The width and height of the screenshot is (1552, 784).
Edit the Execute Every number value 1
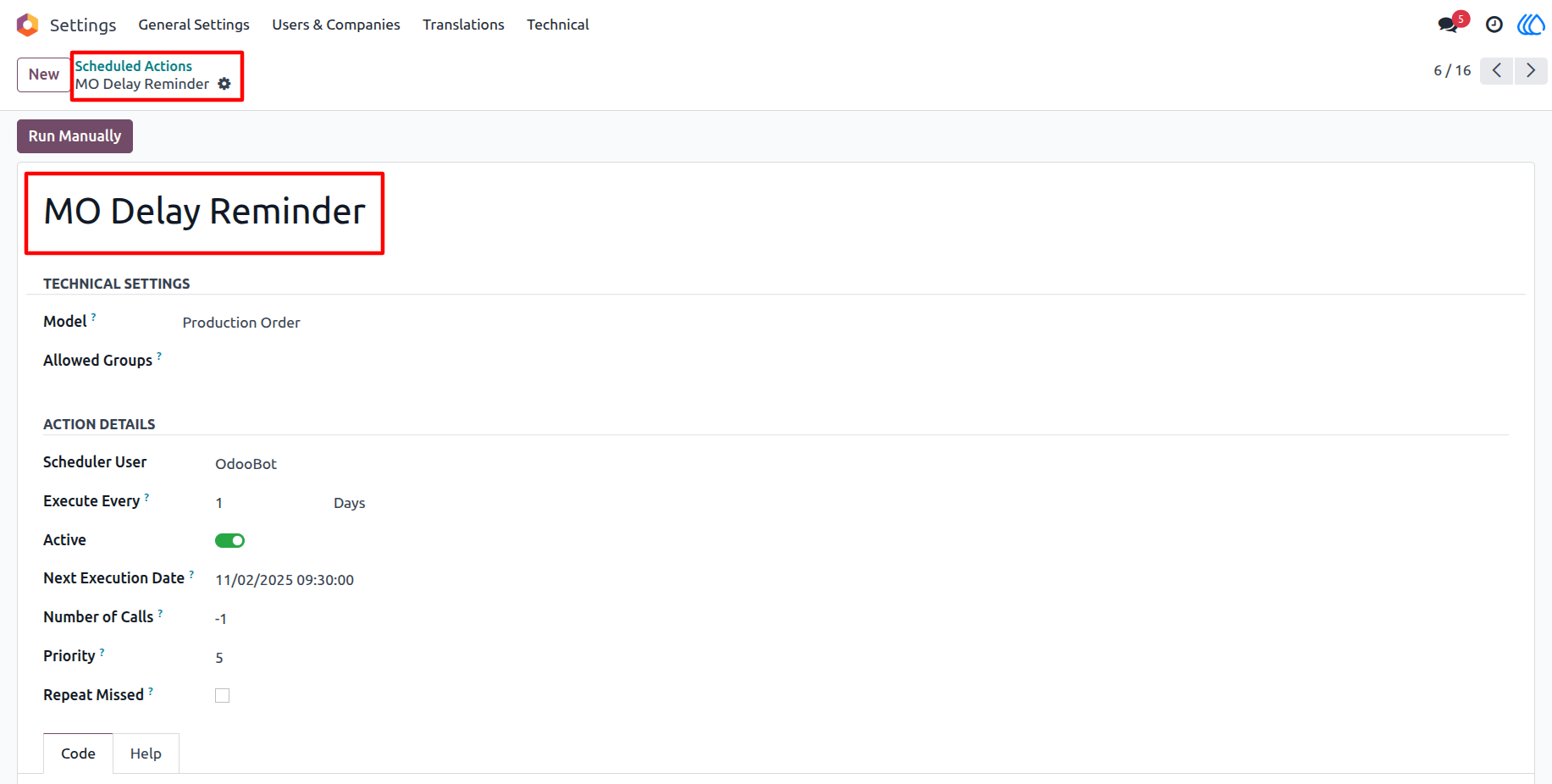click(x=218, y=503)
